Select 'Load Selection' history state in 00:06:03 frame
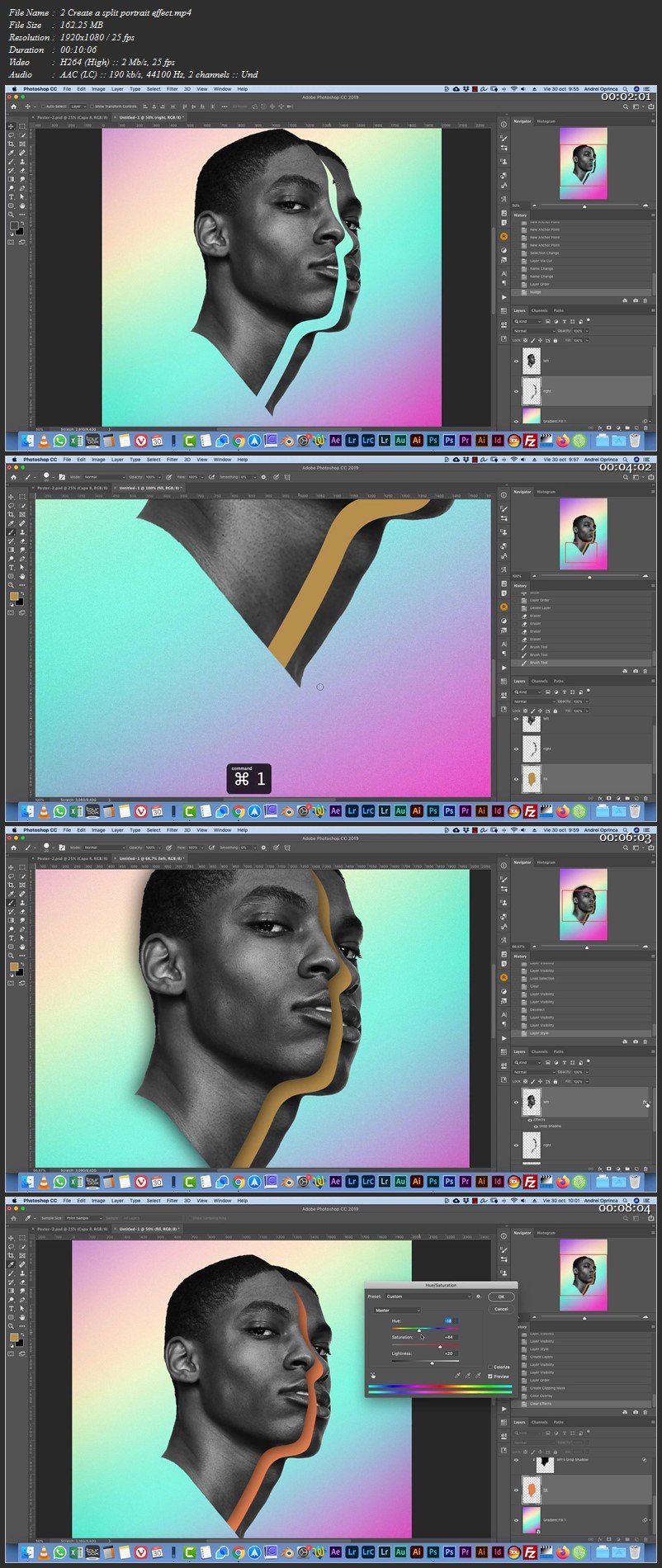662x1568 pixels. [542, 979]
